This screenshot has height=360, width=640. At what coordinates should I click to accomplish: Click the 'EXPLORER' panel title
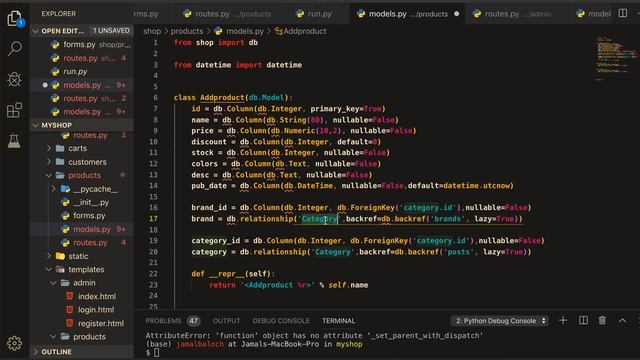point(58,13)
